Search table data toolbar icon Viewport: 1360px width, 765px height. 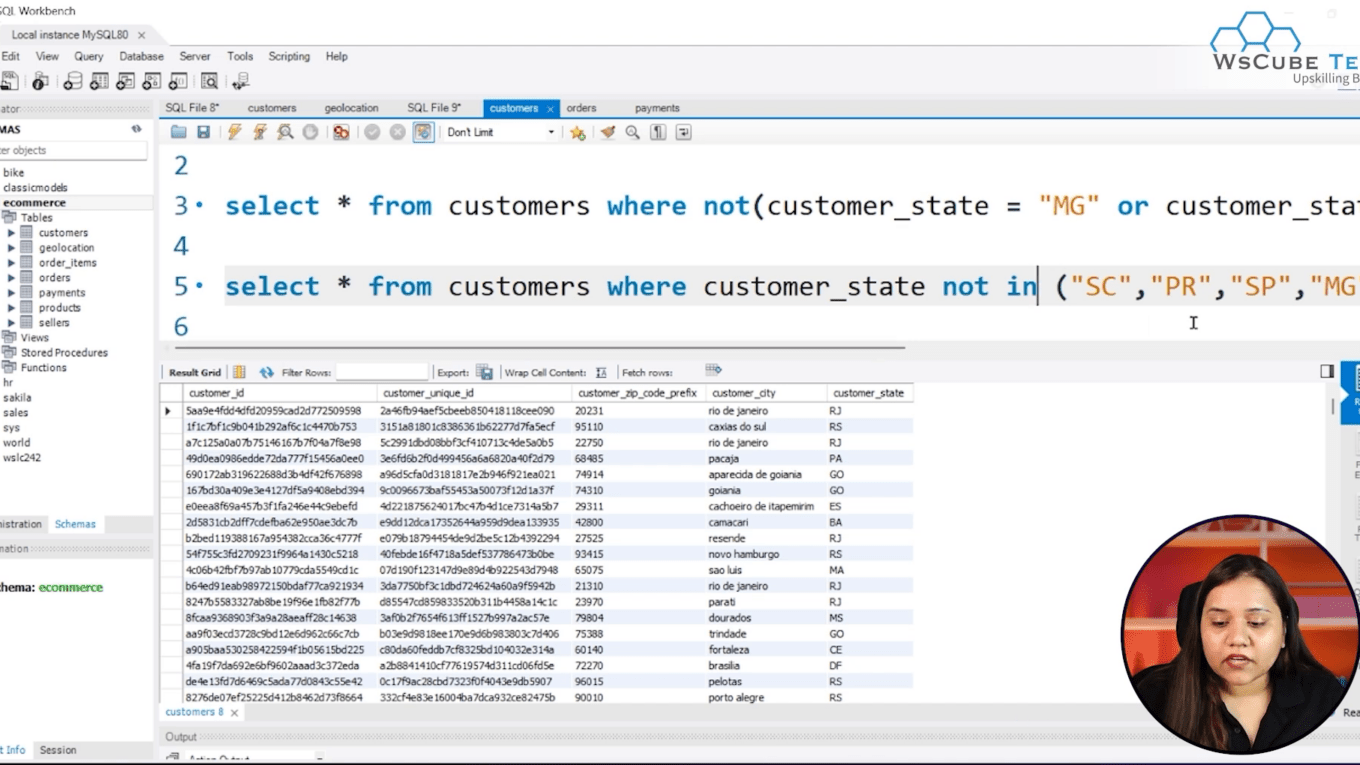click(209, 82)
